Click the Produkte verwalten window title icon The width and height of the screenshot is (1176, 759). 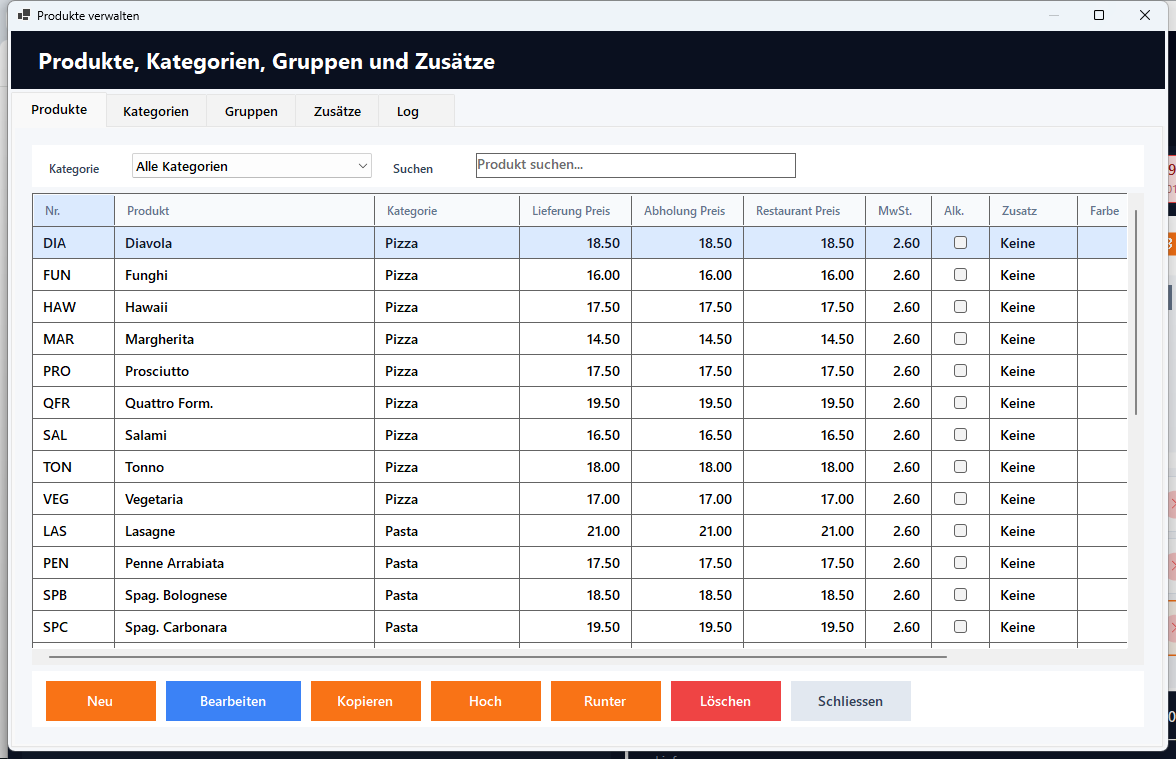click(24, 15)
